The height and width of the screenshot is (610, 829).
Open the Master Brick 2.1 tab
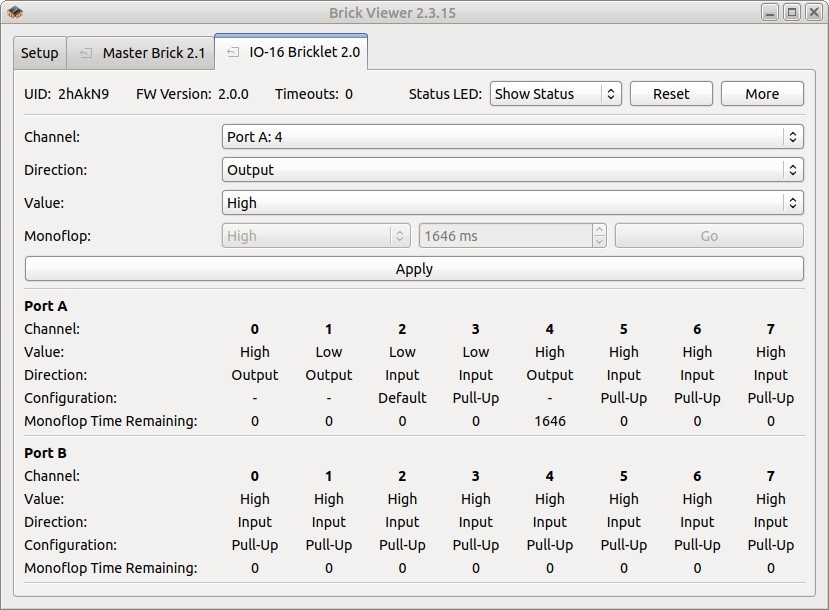(141, 53)
